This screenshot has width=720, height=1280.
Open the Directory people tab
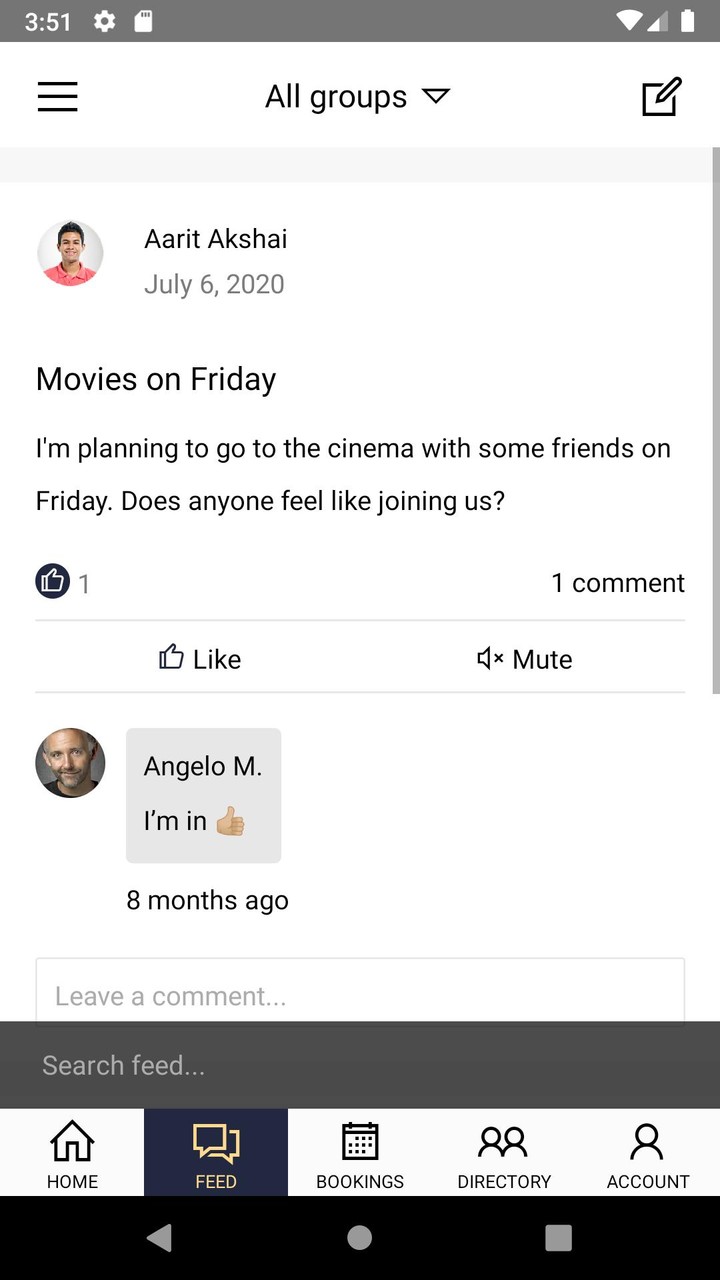[x=504, y=1152]
